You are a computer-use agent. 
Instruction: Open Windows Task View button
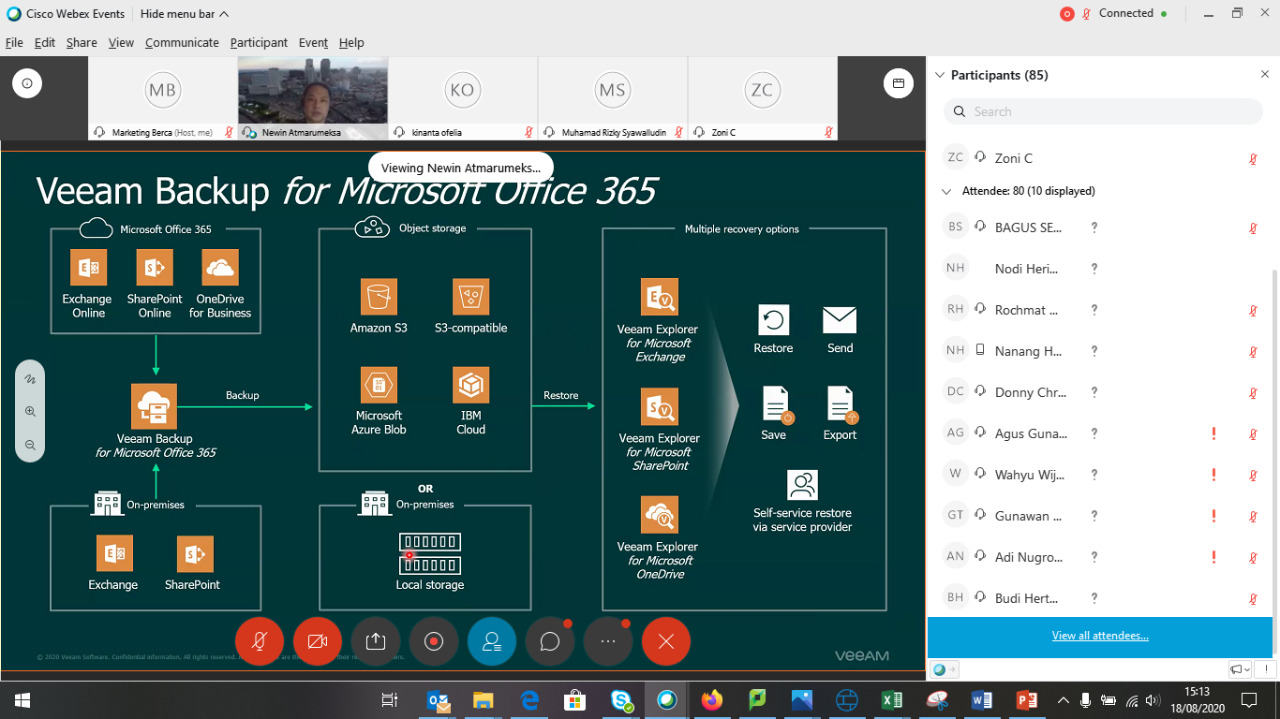tap(390, 700)
